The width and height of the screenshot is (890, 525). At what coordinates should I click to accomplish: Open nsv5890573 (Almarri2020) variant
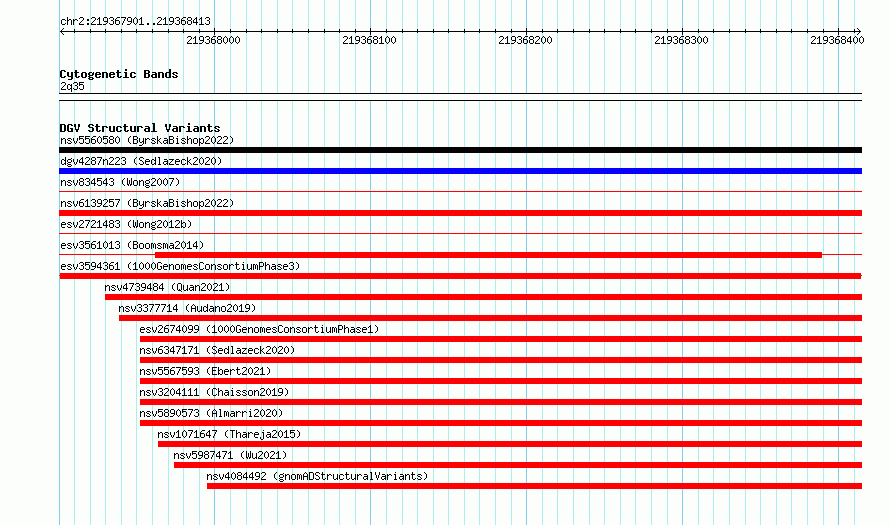[x=211, y=413]
